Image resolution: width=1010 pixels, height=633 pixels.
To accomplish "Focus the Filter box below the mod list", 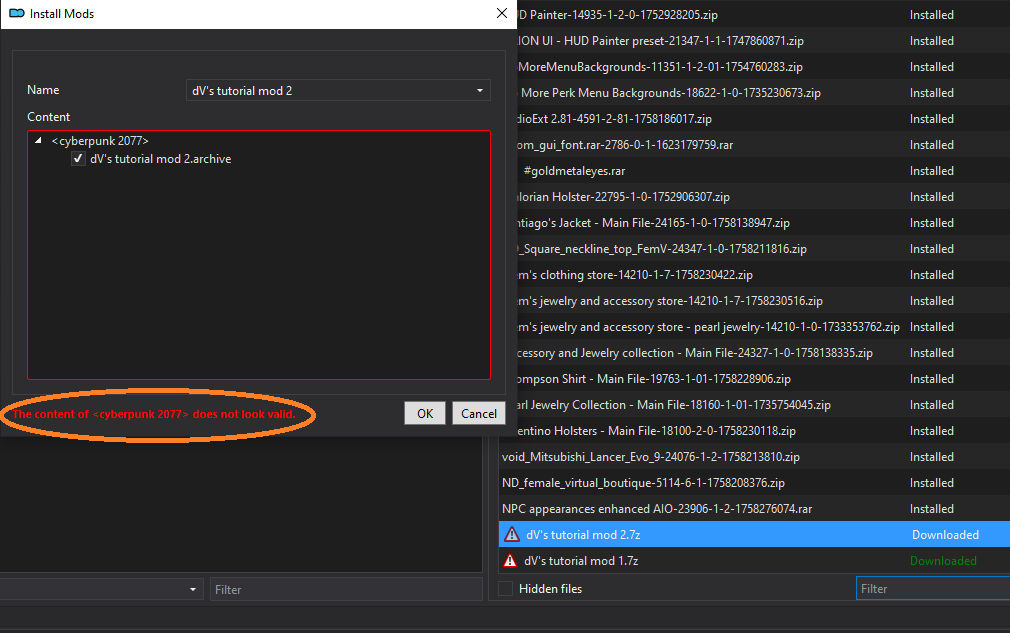I will [345, 590].
